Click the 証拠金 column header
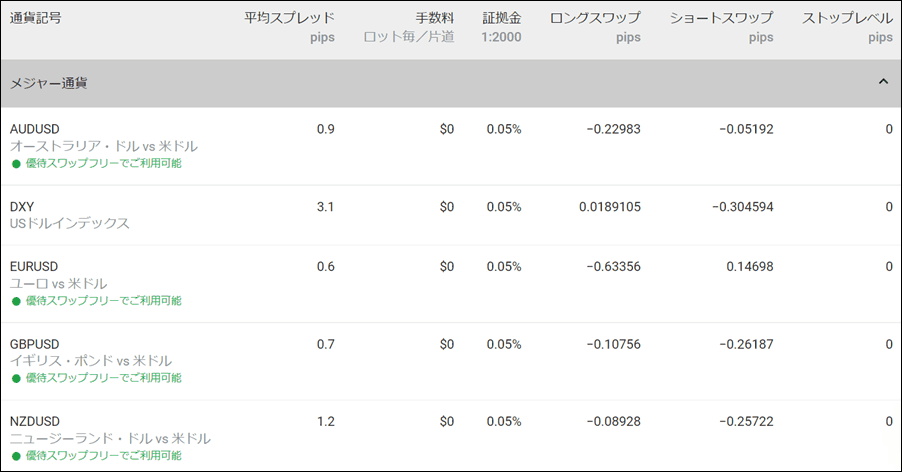The width and height of the screenshot is (902, 472). click(x=501, y=18)
